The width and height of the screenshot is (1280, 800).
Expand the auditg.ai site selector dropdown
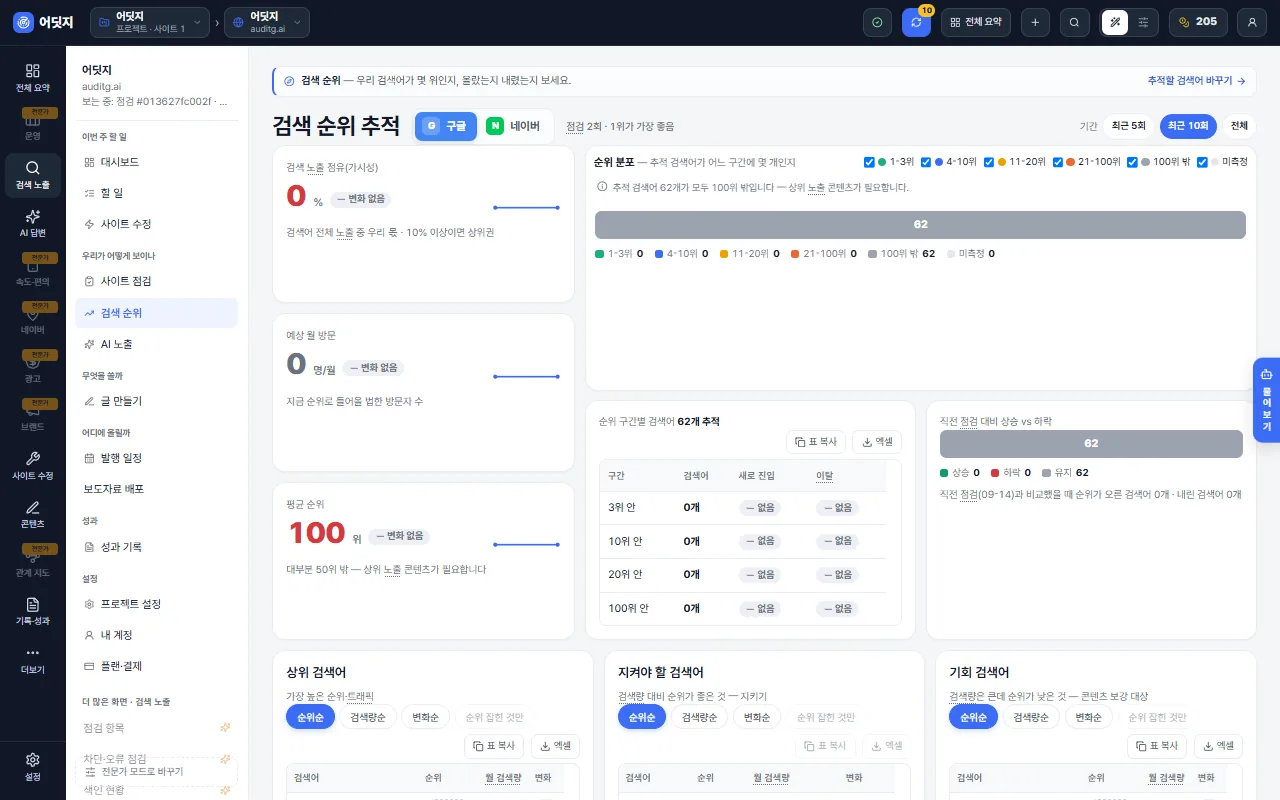tap(267, 22)
